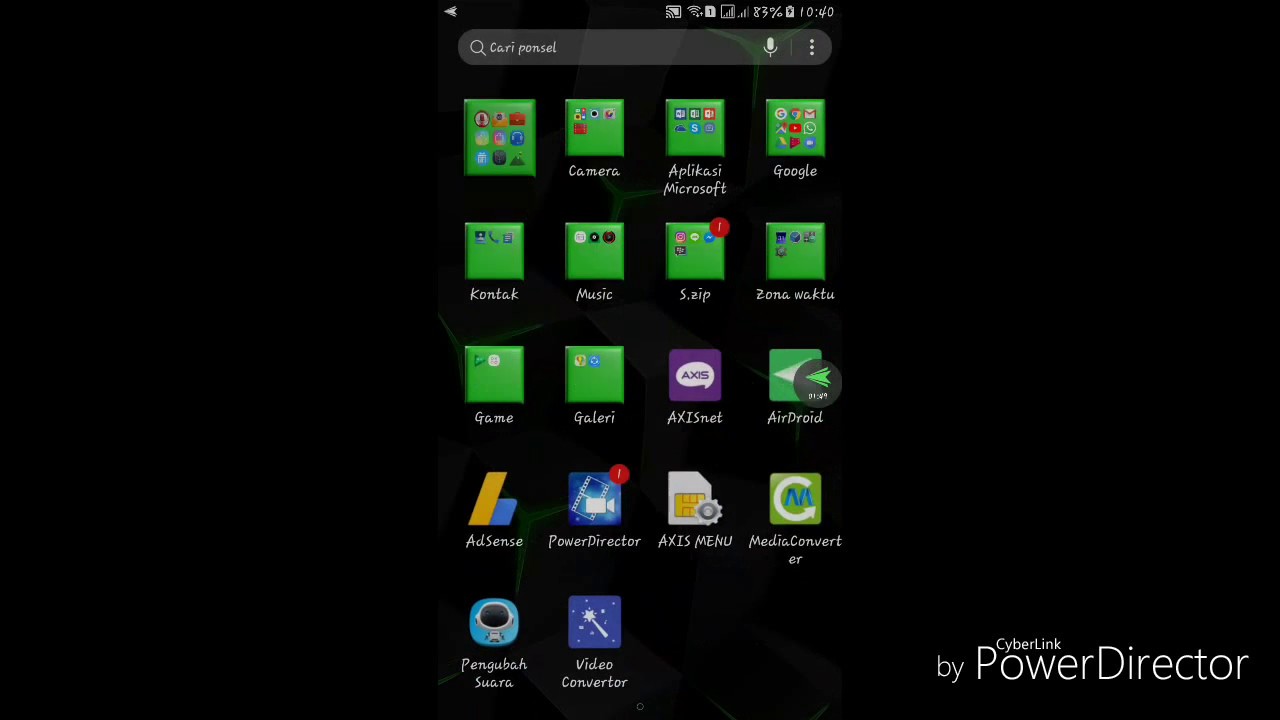The height and width of the screenshot is (720, 1280).
Task: Tap the microphone voice search icon
Action: click(770, 47)
